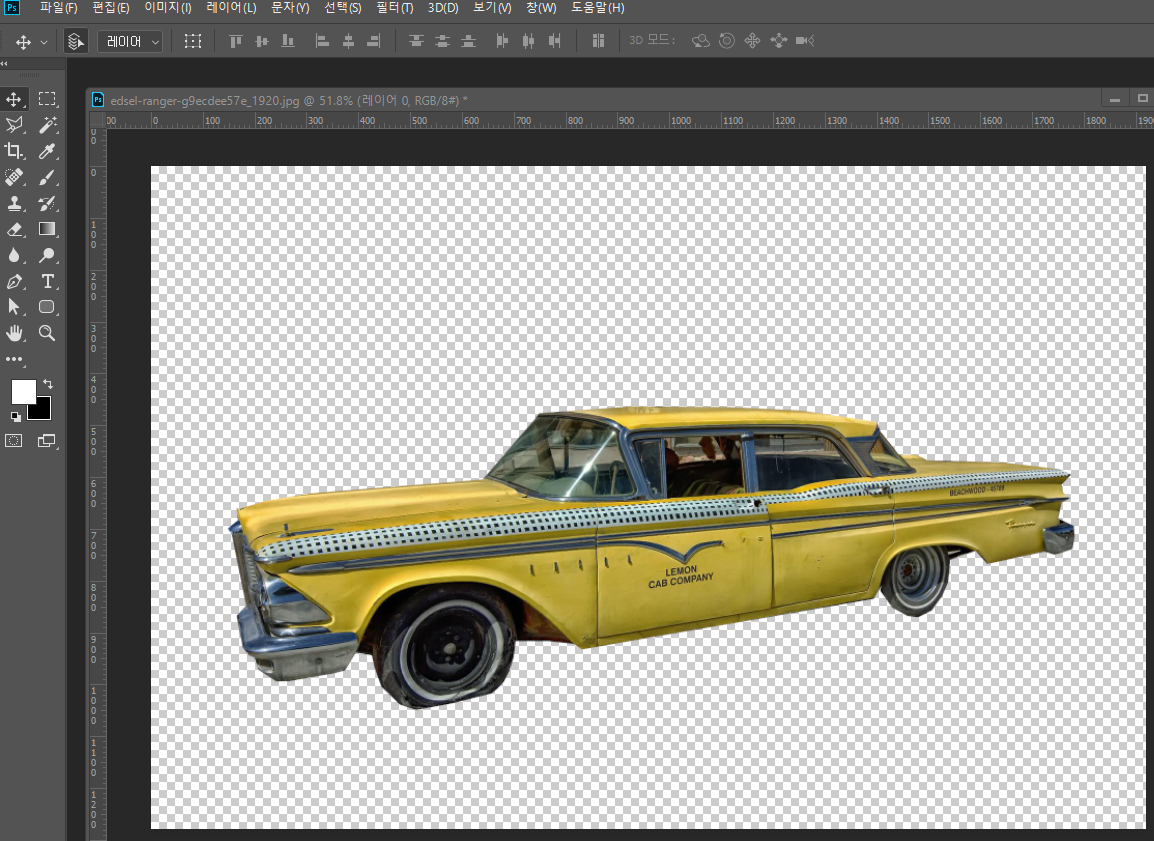Select the Gradient tool
This screenshot has height=841, width=1154.
coord(47,229)
